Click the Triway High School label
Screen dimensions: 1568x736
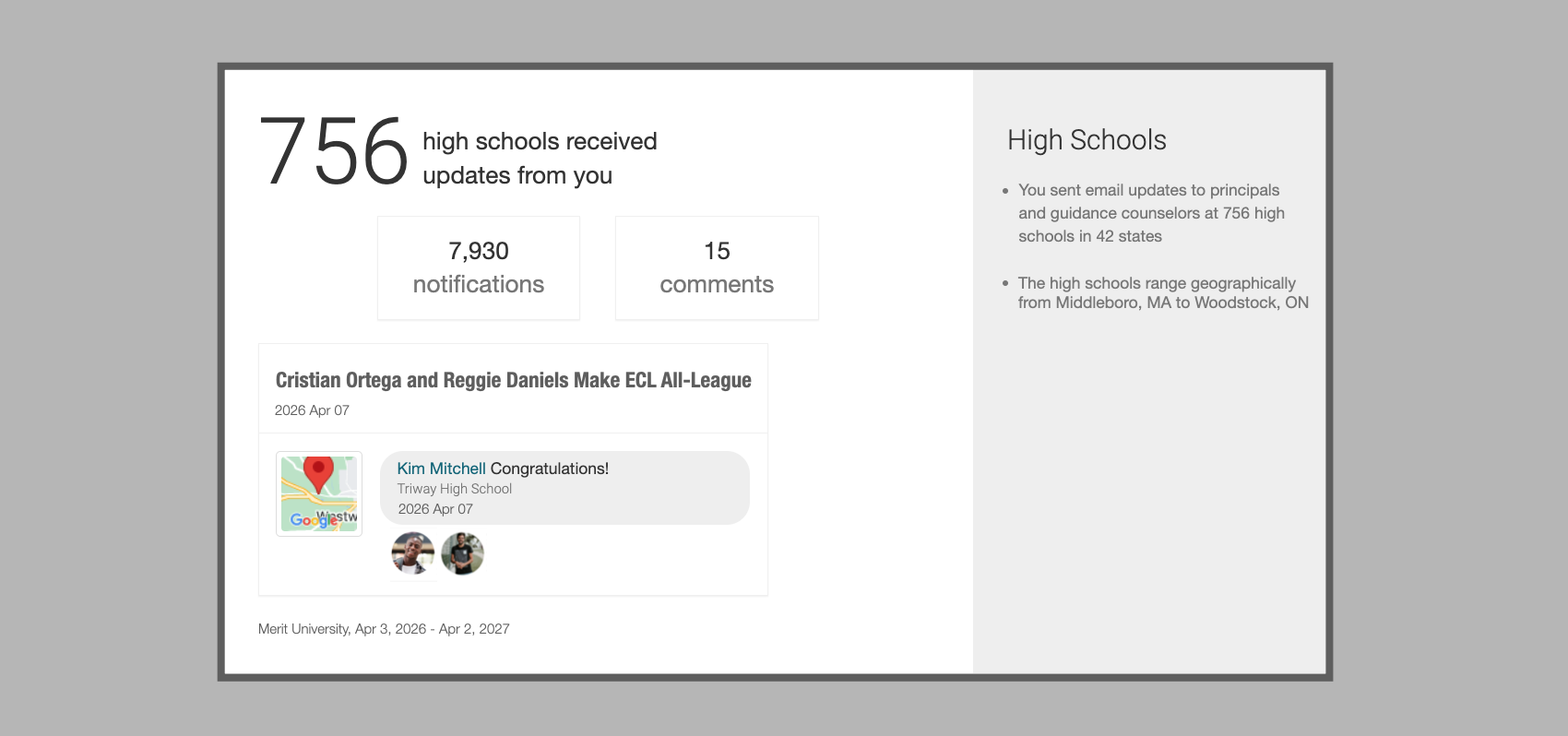[455, 489]
